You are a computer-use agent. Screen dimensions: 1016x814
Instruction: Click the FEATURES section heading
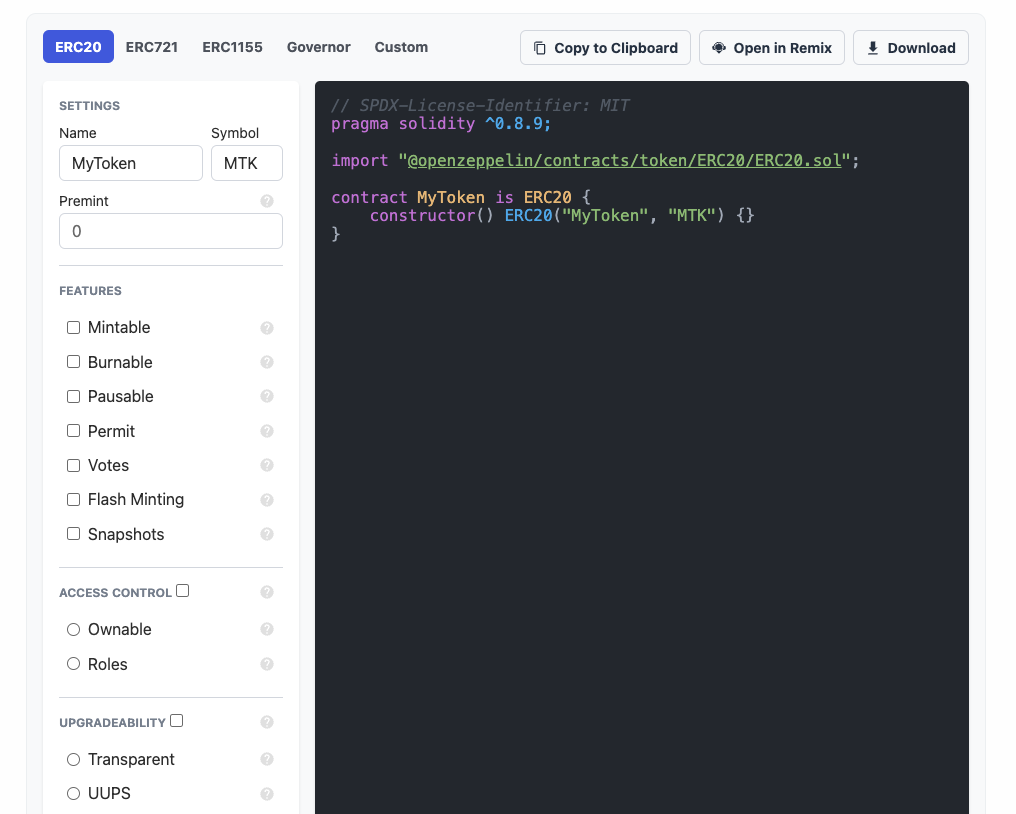90,291
